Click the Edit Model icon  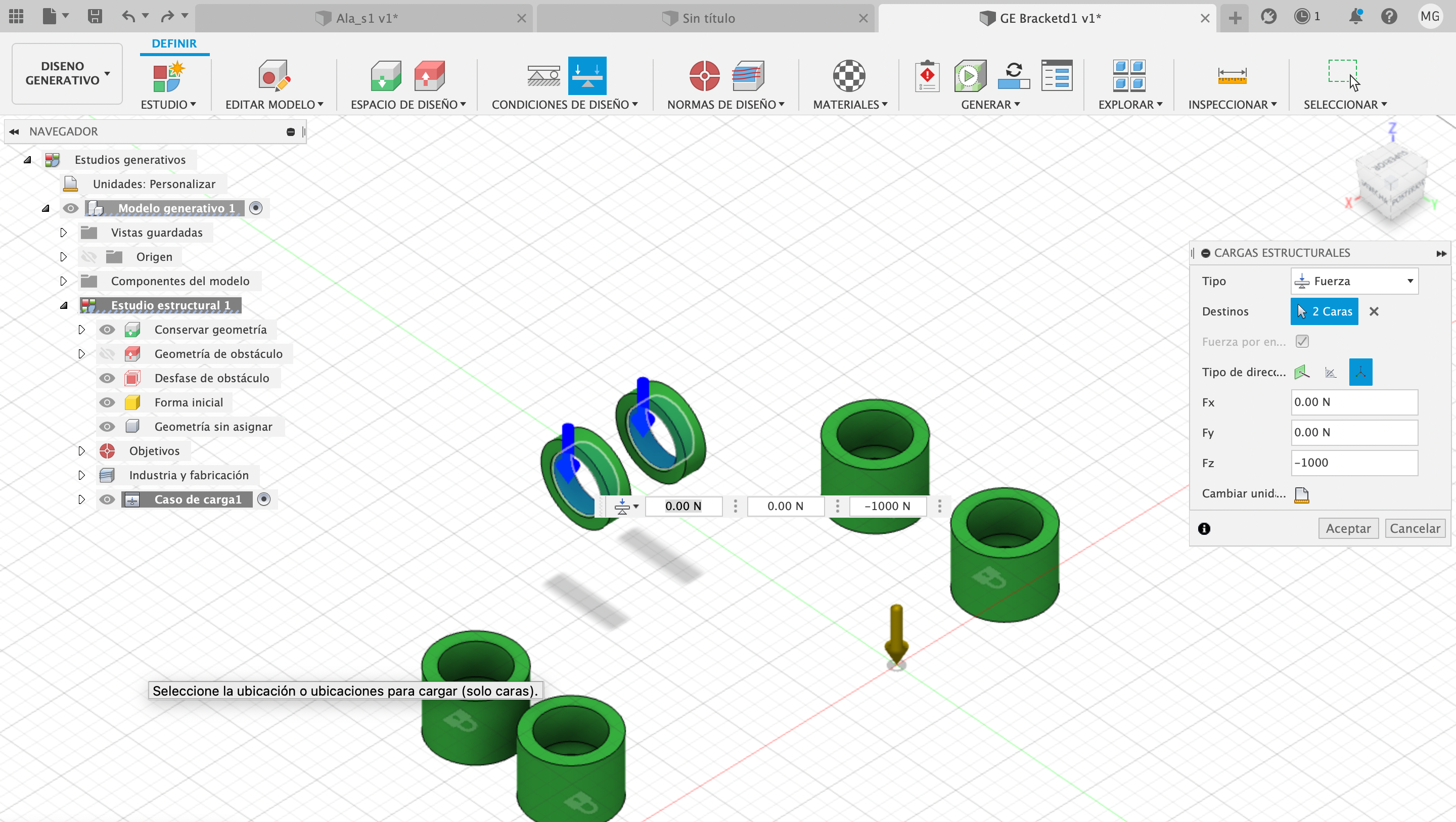(x=274, y=75)
